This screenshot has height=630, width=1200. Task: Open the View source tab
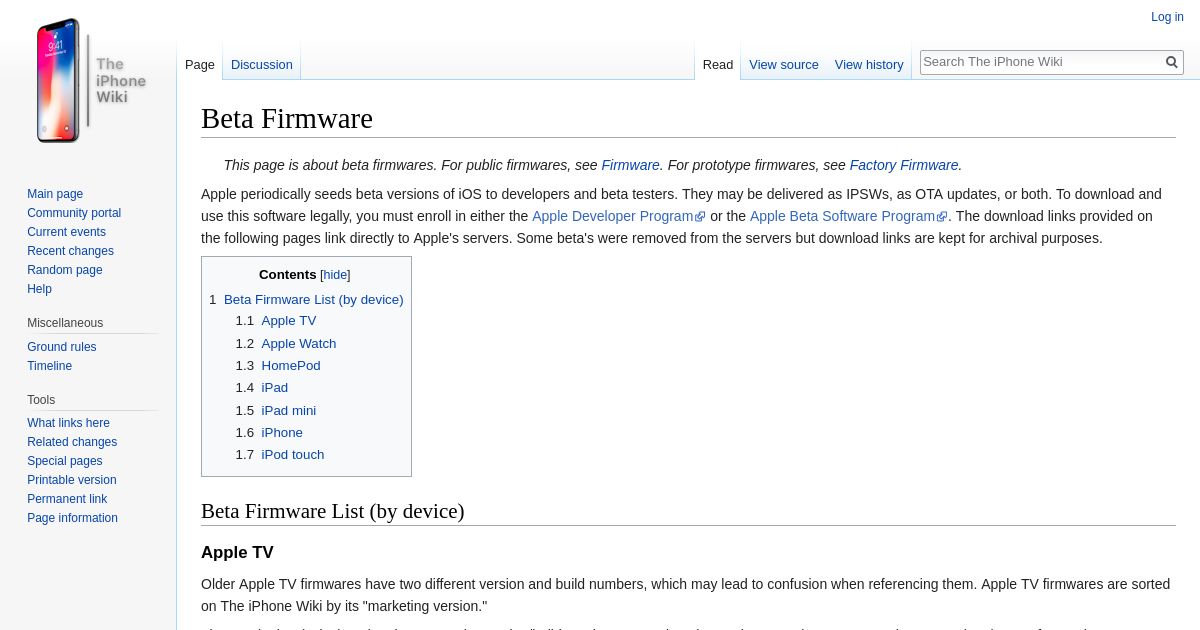[x=784, y=64]
